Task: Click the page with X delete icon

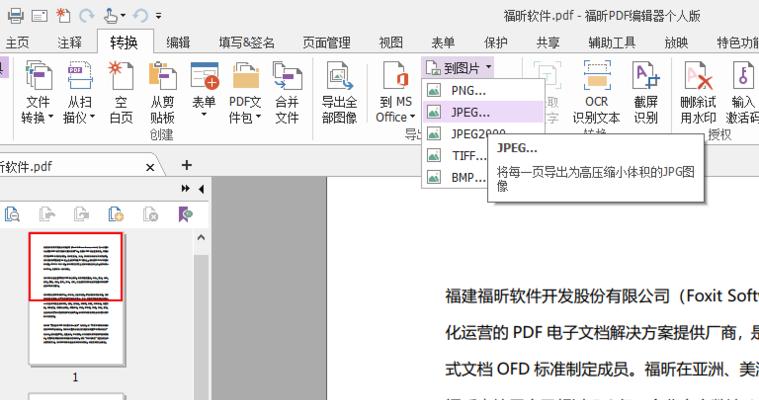Action: (151, 214)
